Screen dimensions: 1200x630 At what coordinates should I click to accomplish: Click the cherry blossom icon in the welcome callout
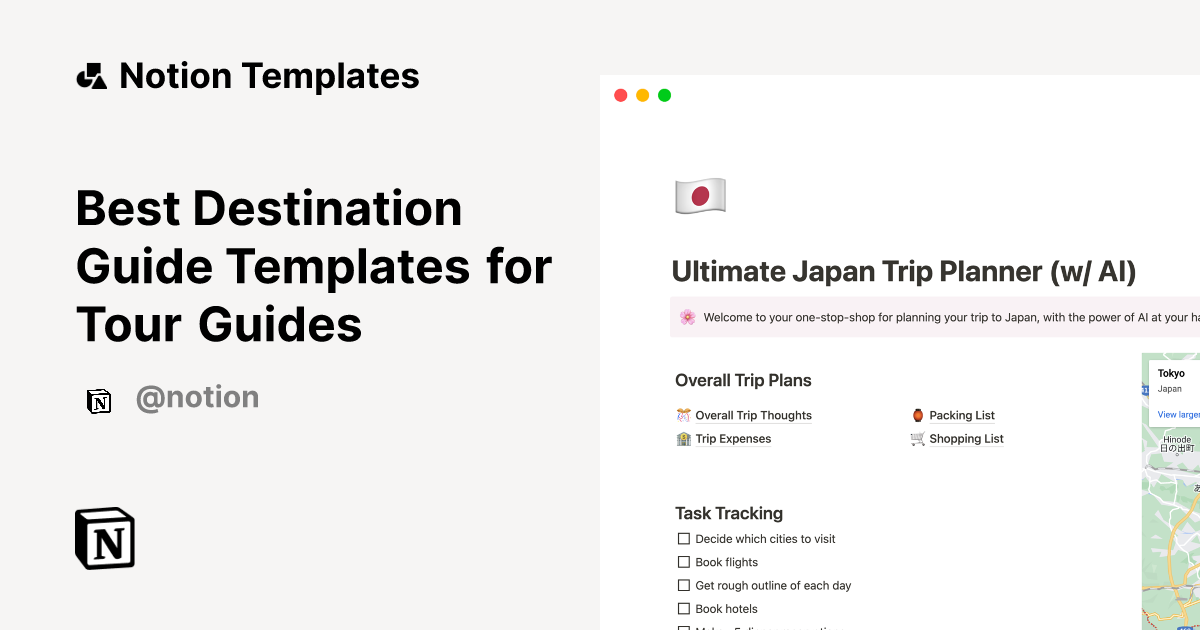click(689, 316)
